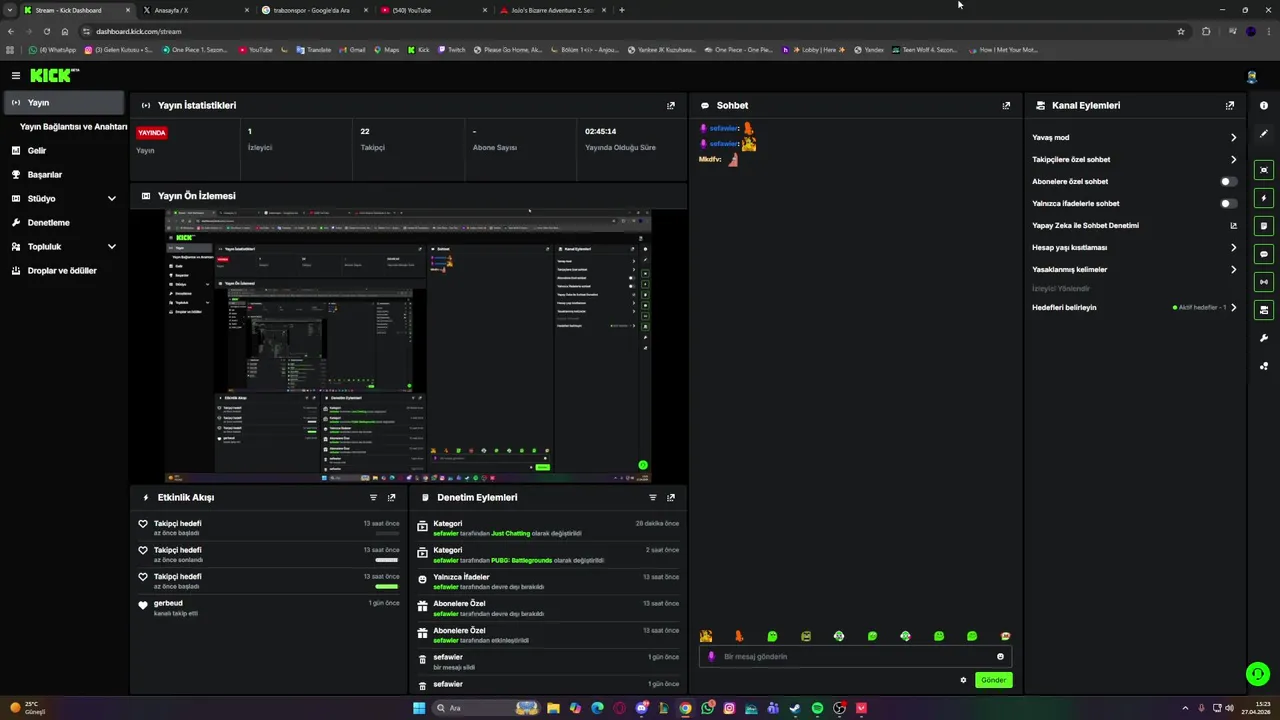Click the broadcast signal icon in the right sidebar
The image size is (1280, 720).
(x=1264, y=282)
